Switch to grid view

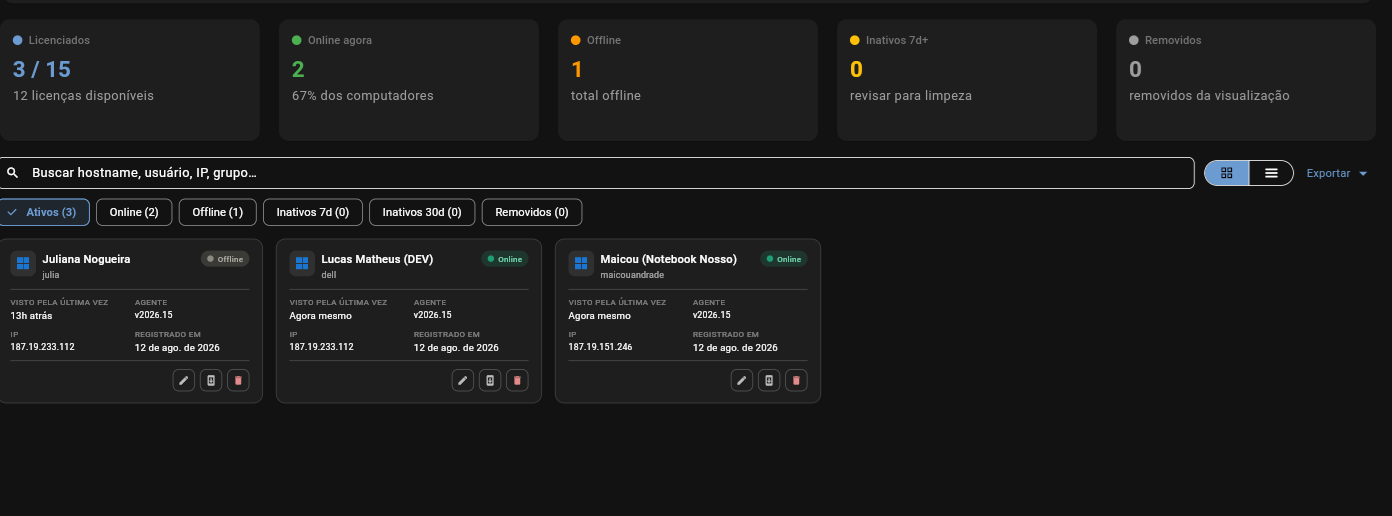pos(1227,173)
